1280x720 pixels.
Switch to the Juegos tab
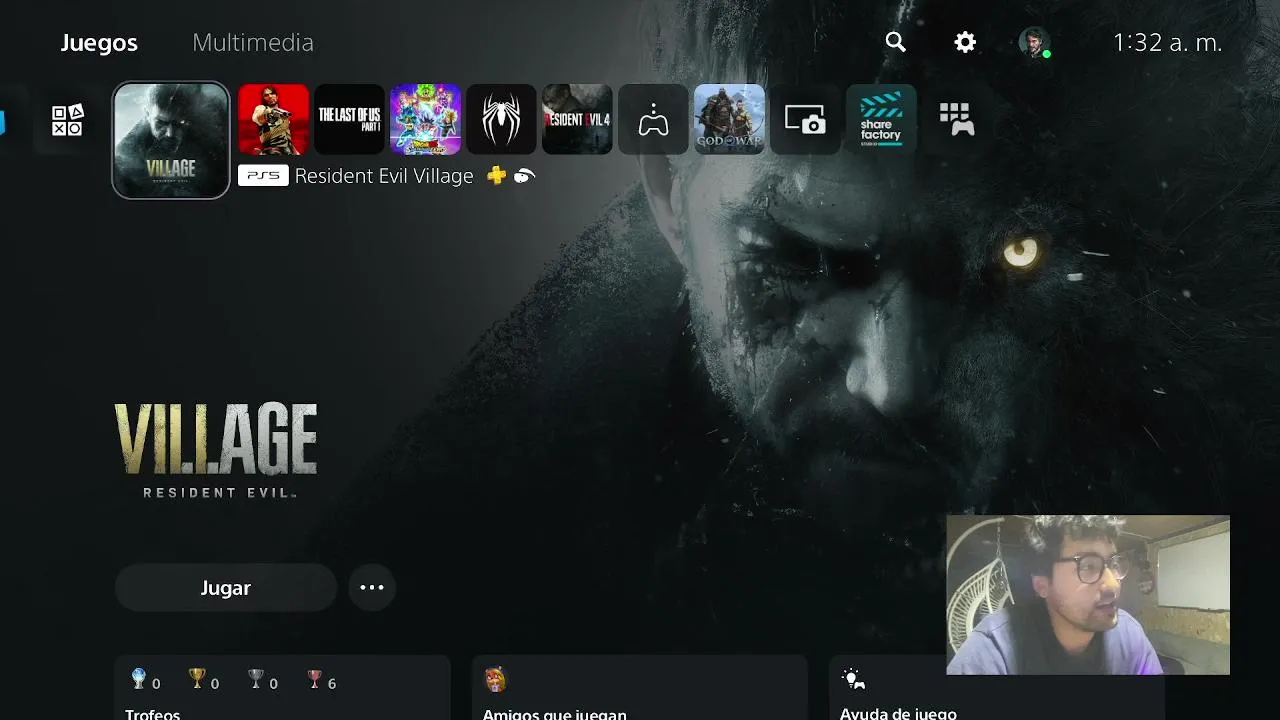click(x=99, y=43)
